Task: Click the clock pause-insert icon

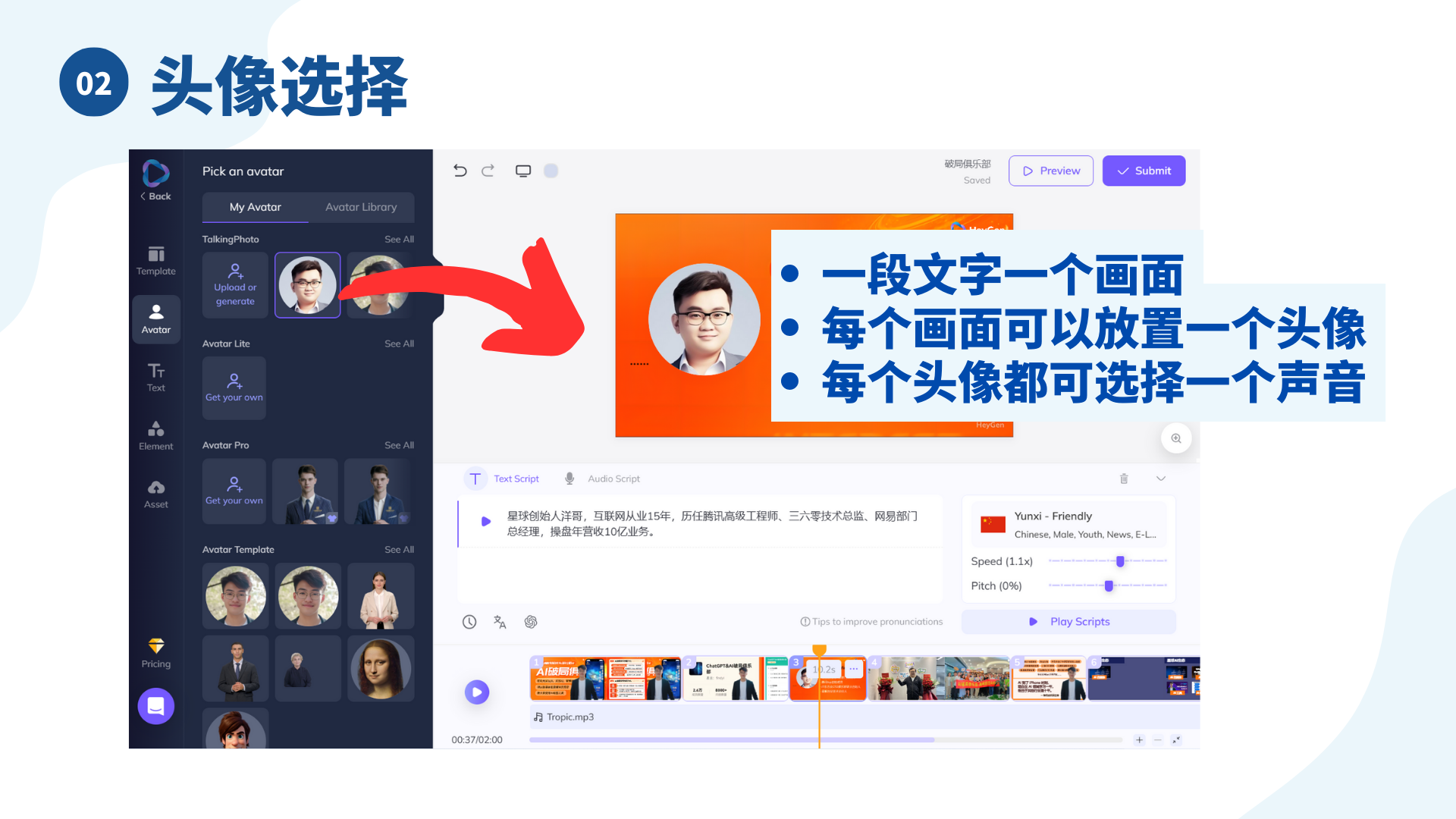Action: (x=469, y=622)
